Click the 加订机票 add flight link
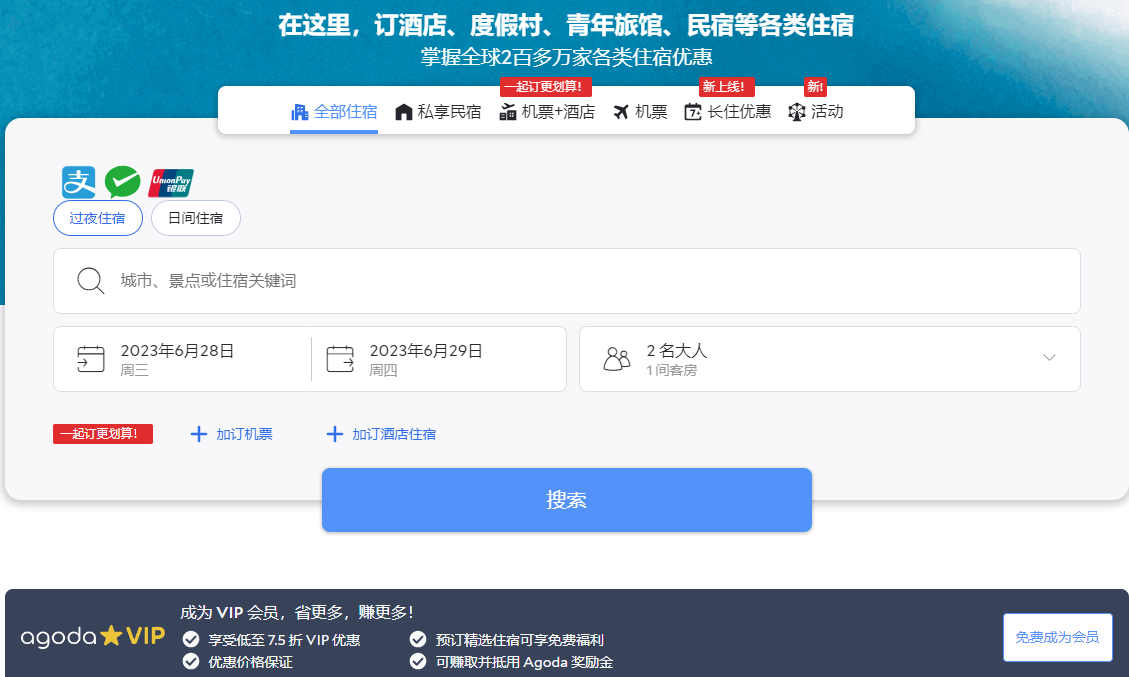The width and height of the screenshot is (1129, 677). coord(232,434)
